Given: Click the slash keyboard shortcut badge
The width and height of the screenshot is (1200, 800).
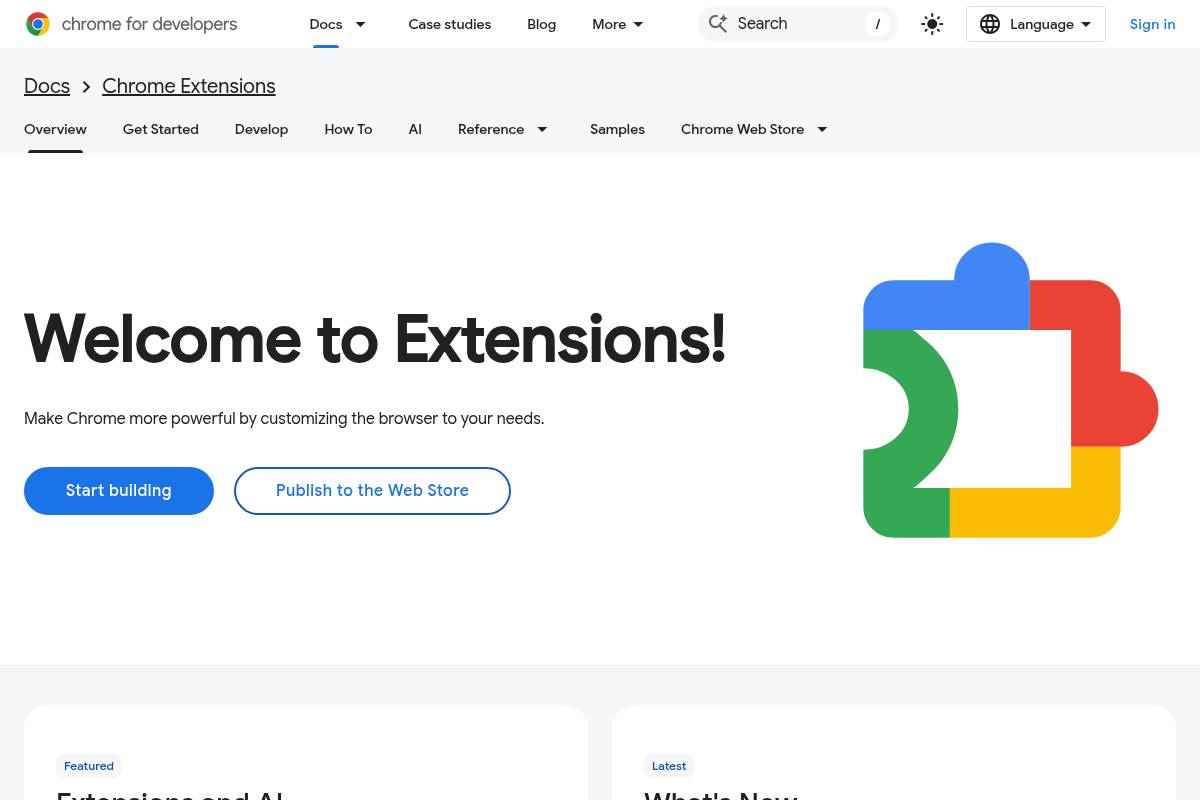Looking at the screenshot, I should click(878, 24).
